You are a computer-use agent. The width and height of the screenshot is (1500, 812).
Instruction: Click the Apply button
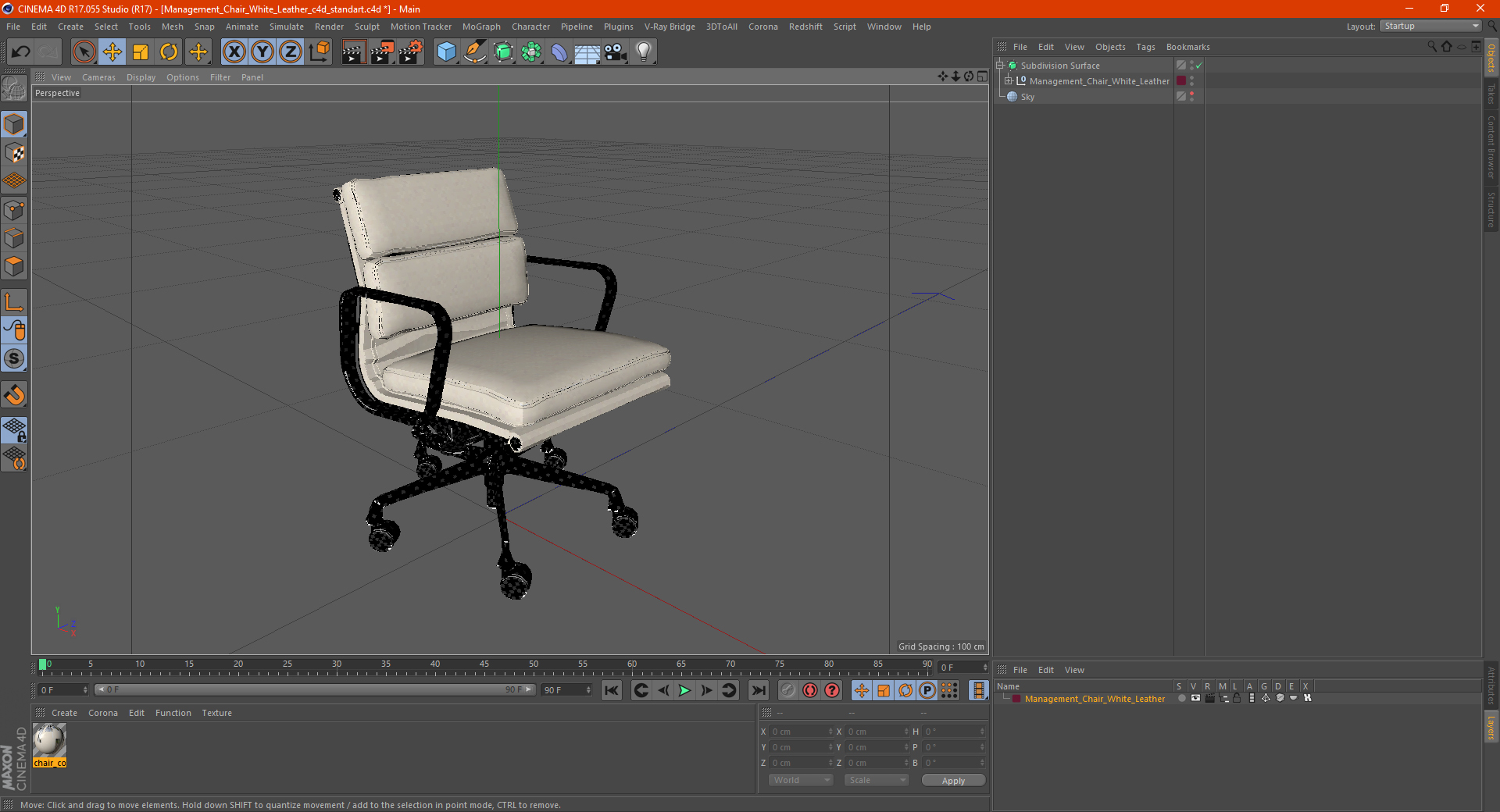tap(953, 781)
